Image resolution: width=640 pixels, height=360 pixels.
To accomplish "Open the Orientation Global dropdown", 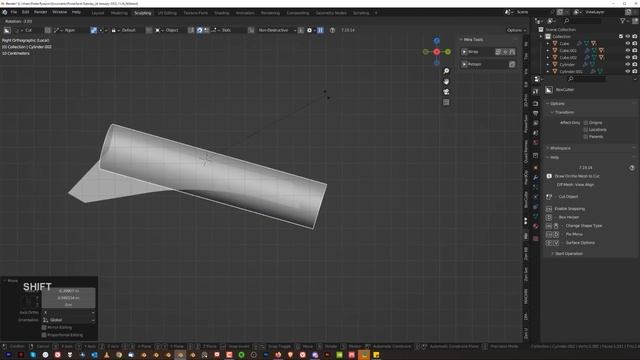I will point(69,320).
